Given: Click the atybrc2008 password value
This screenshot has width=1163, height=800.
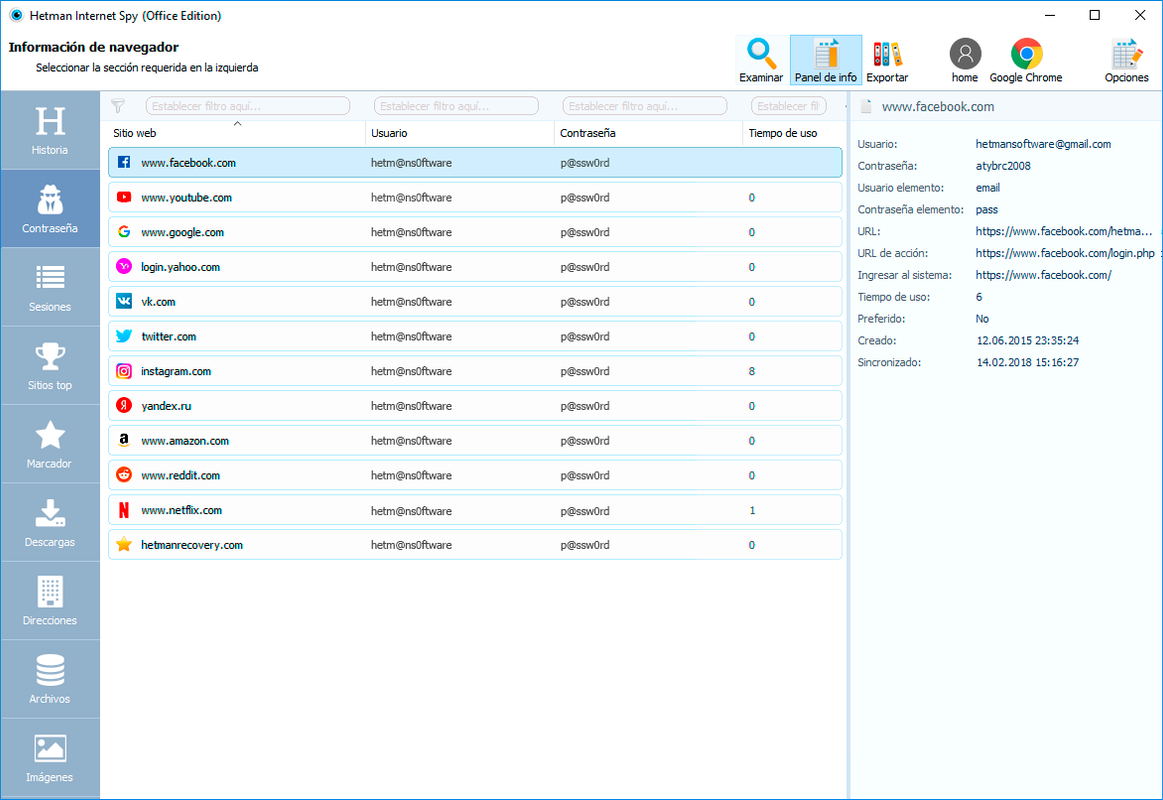Looking at the screenshot, I should 1003,166.
